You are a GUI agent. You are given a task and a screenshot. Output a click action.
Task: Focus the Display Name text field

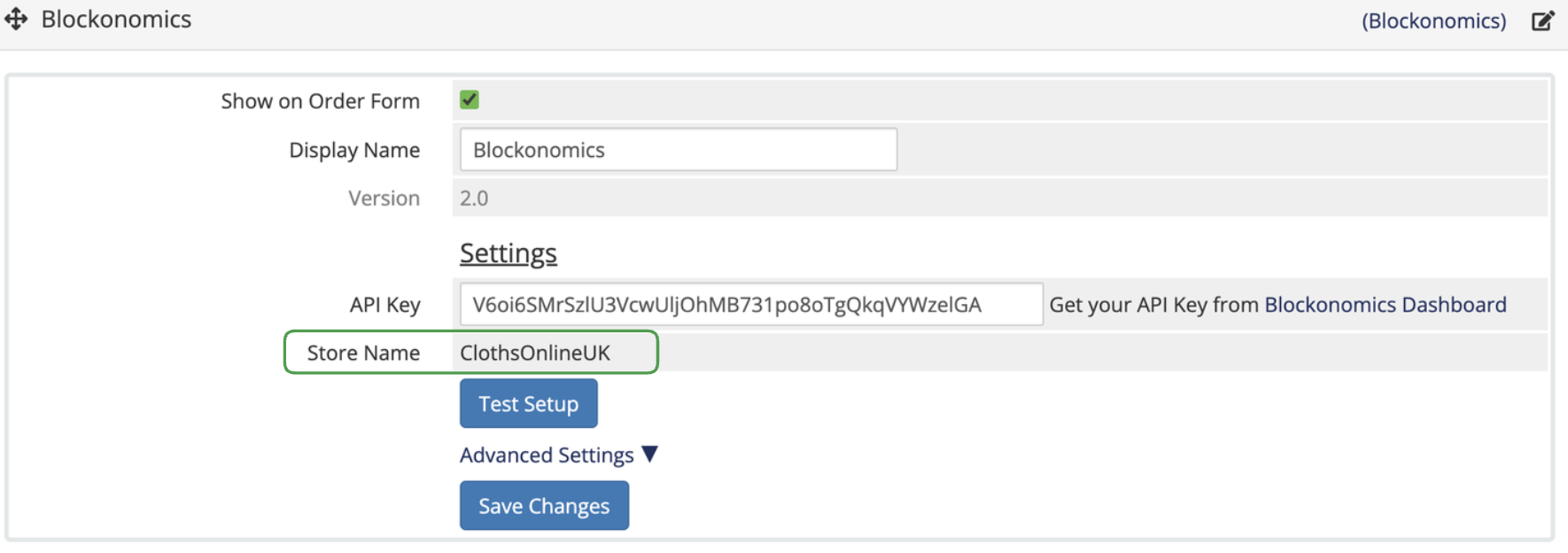(x=679, y=150)
